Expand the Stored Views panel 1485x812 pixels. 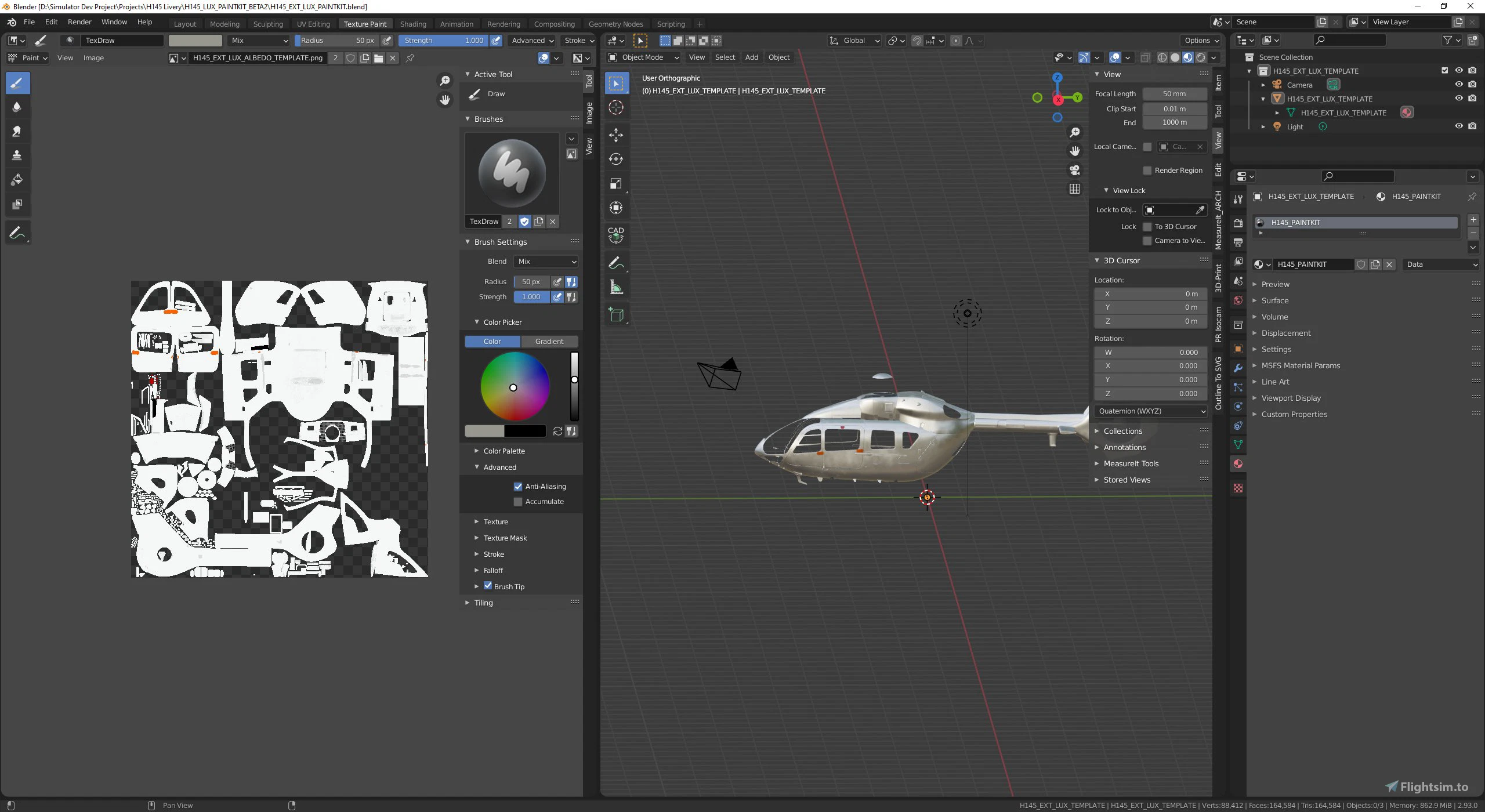tap(1127, 480)
